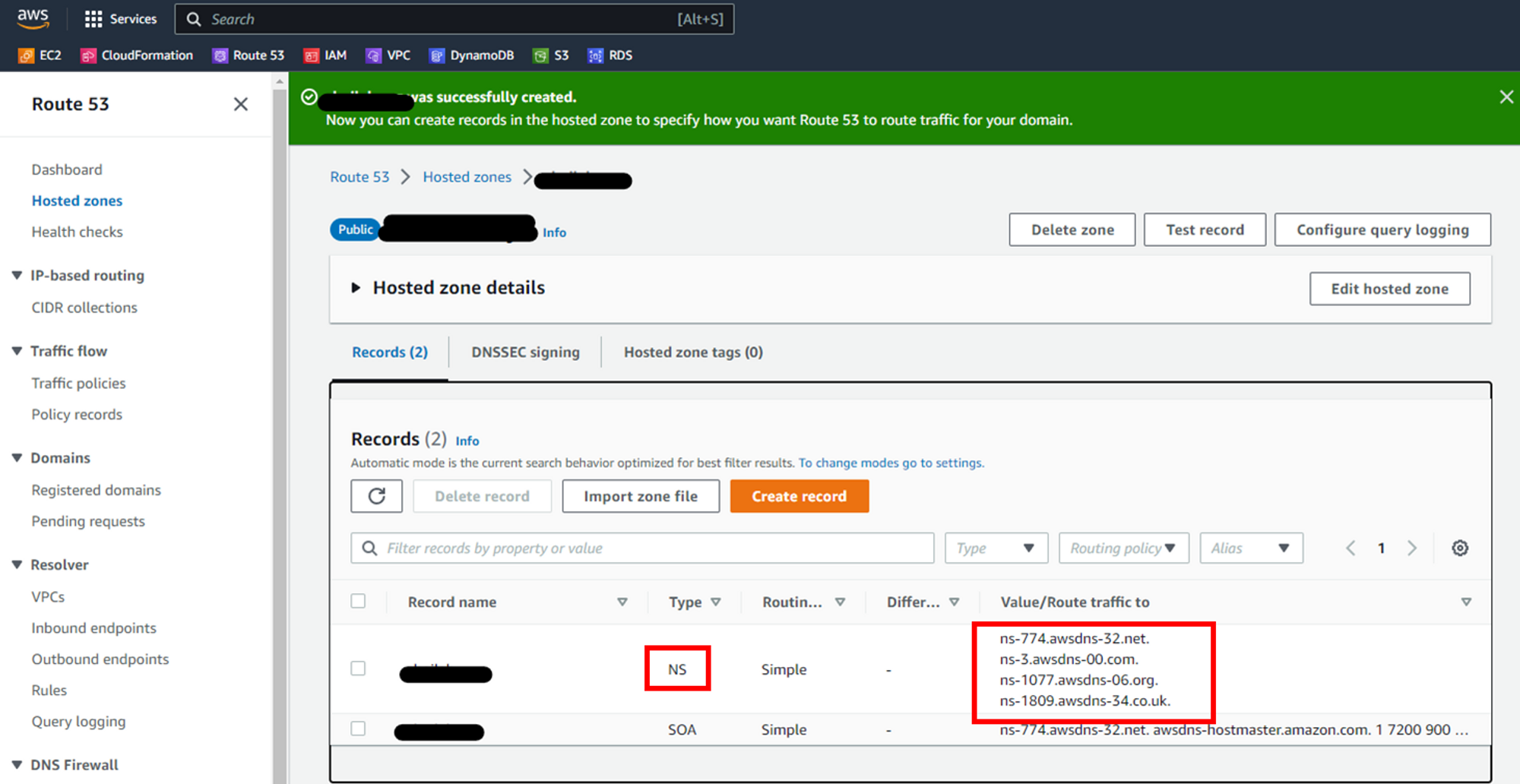Sort by Record name column
Image resolution: width=1520 pixels, height=784 pixels.
click(622, 602)
